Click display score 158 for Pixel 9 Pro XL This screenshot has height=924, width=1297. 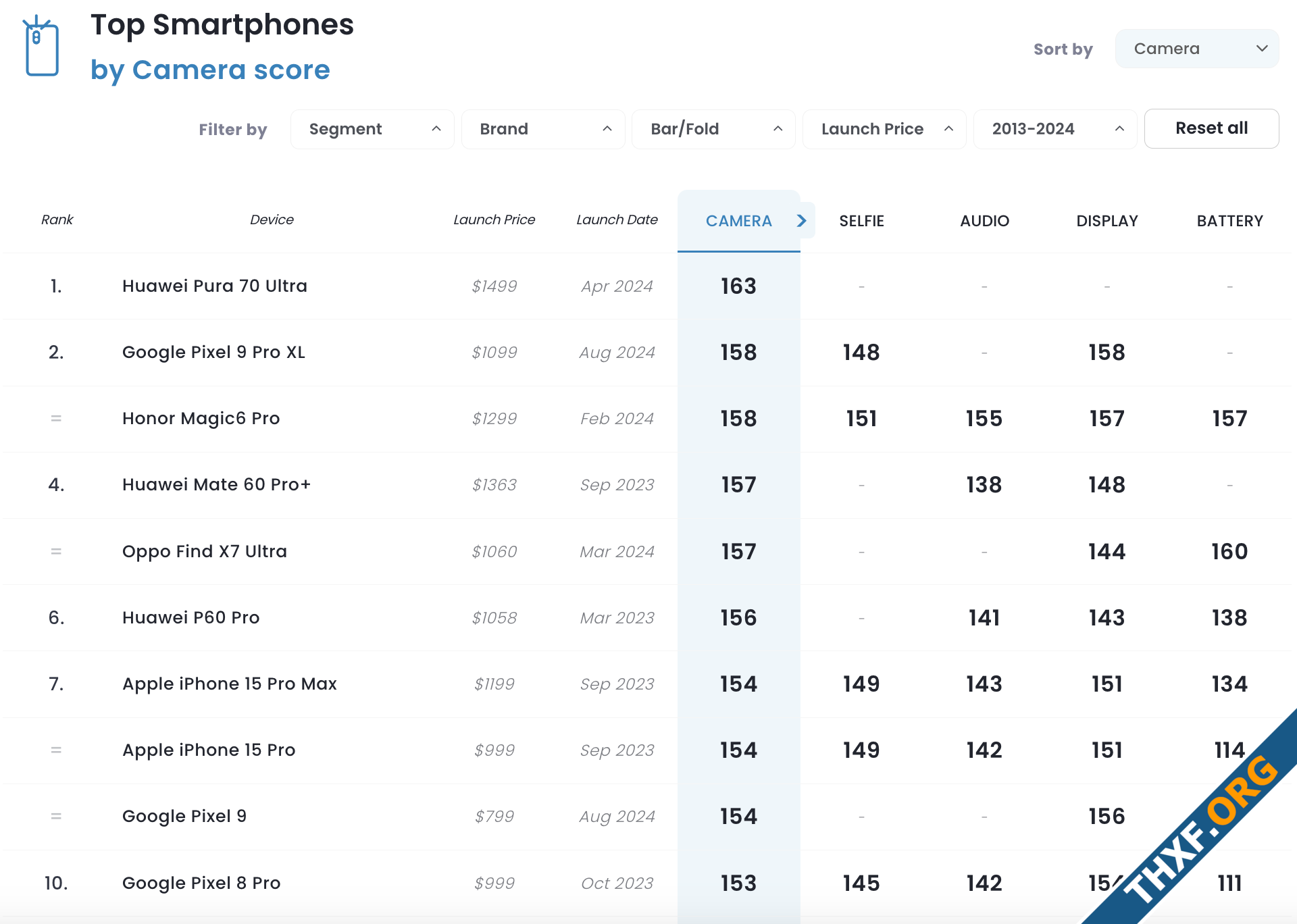click(x=1107, y=352)
